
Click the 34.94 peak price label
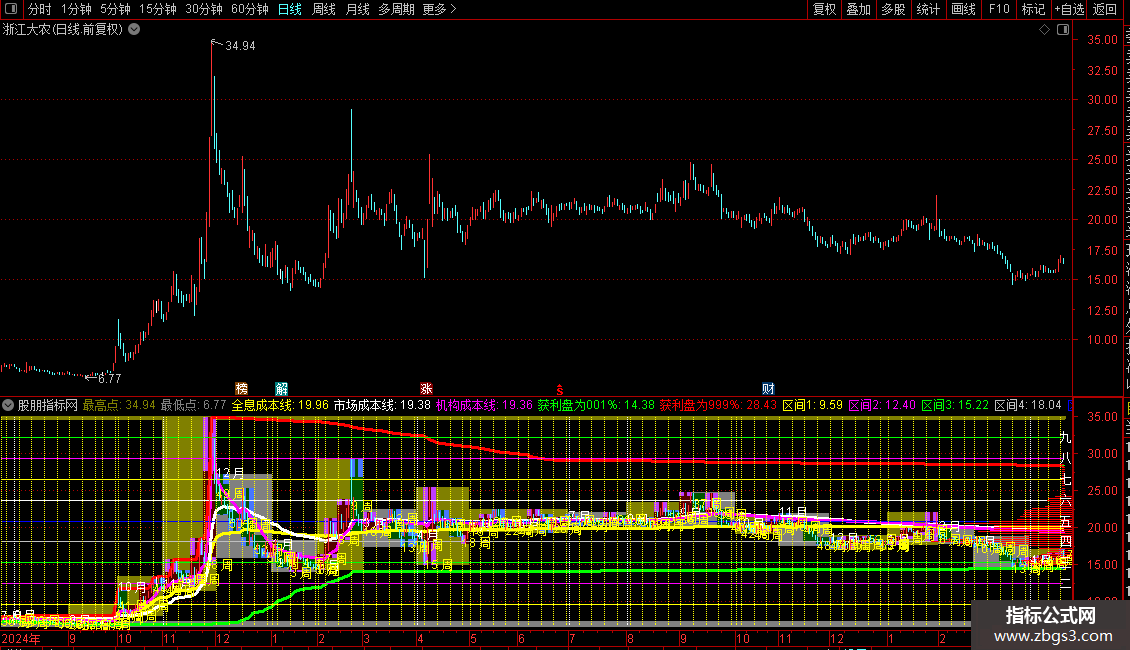[x=240, y=46]
